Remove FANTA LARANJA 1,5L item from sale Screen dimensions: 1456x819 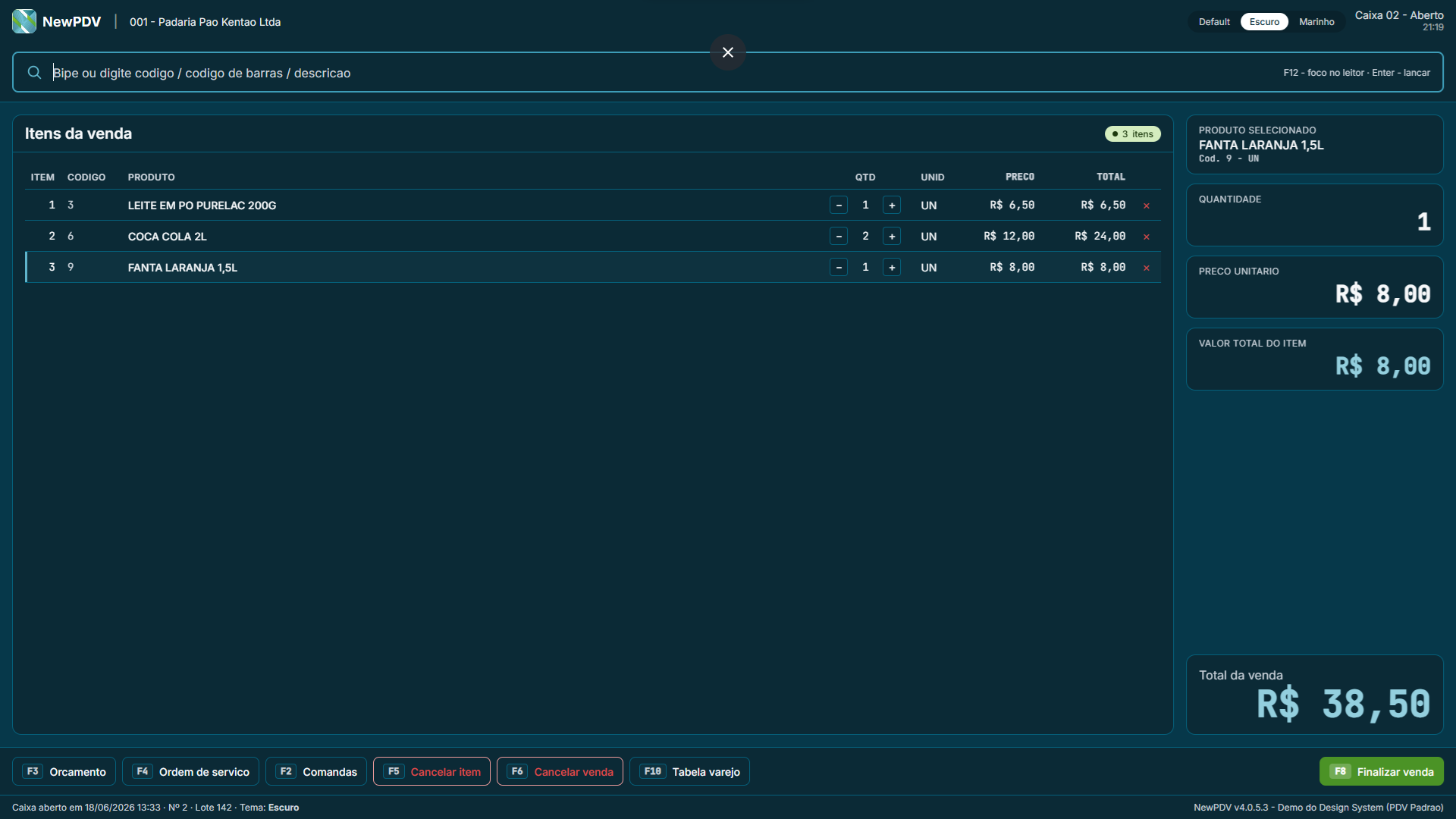click(x=1147, y=268)
